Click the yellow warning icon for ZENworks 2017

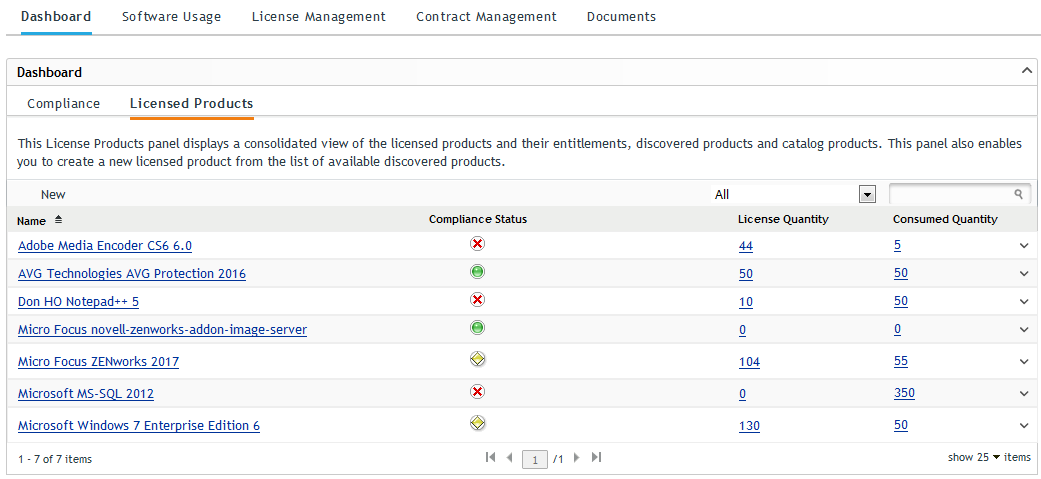coord(477,358)
